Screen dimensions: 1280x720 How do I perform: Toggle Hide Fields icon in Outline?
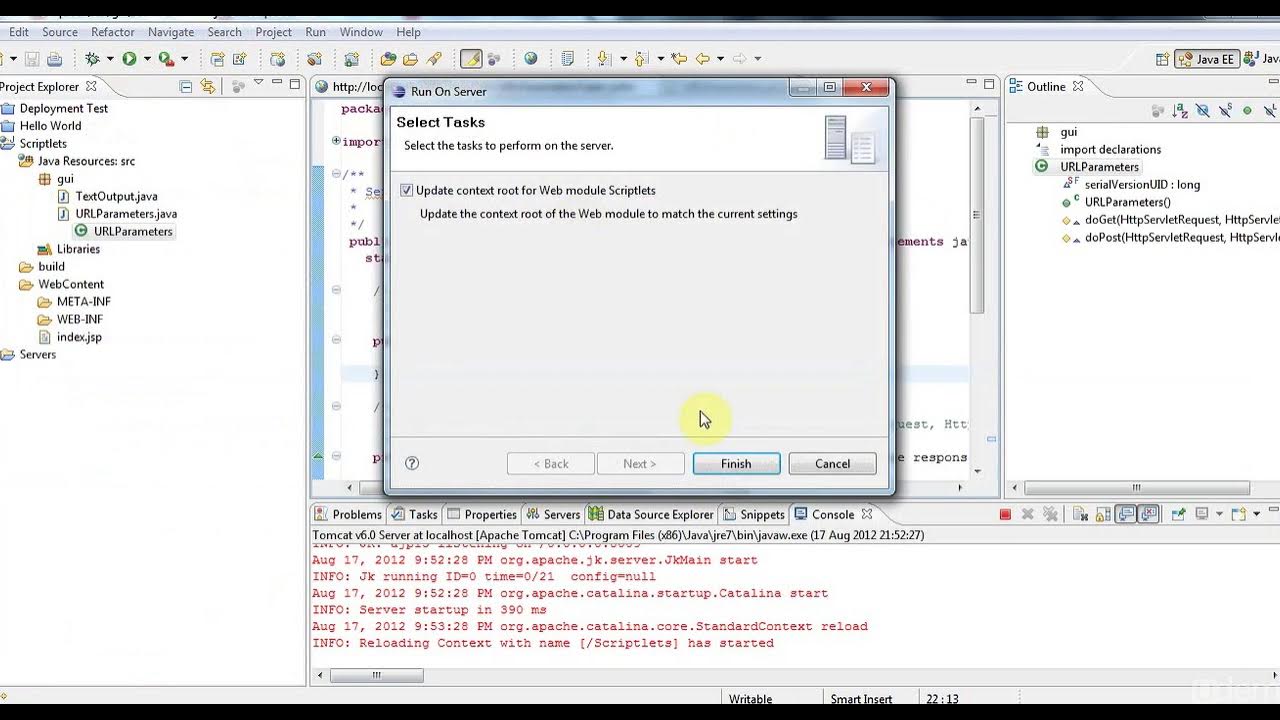(1203, 111)
